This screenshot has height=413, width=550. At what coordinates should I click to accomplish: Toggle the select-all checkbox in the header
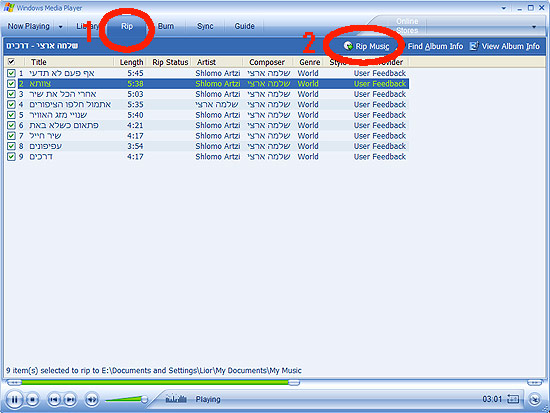11,62
